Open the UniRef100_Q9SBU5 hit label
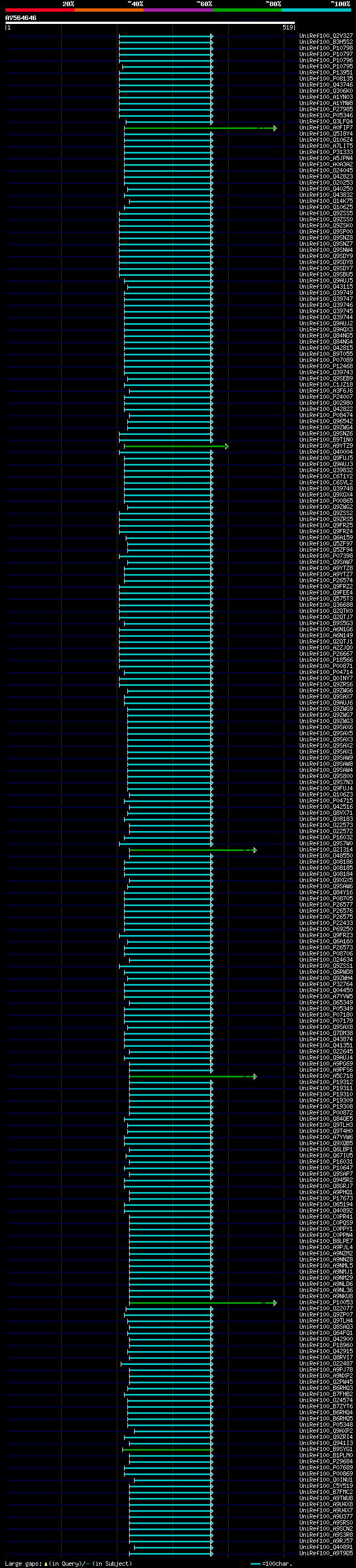This screenshot has height=1568, width=356. pos(325,275)
